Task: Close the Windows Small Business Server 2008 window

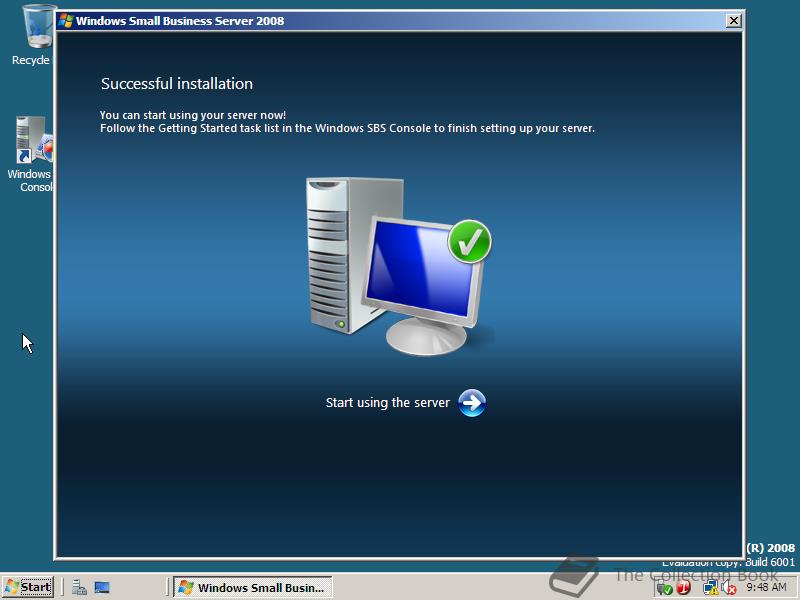Action: click(733, 20)
